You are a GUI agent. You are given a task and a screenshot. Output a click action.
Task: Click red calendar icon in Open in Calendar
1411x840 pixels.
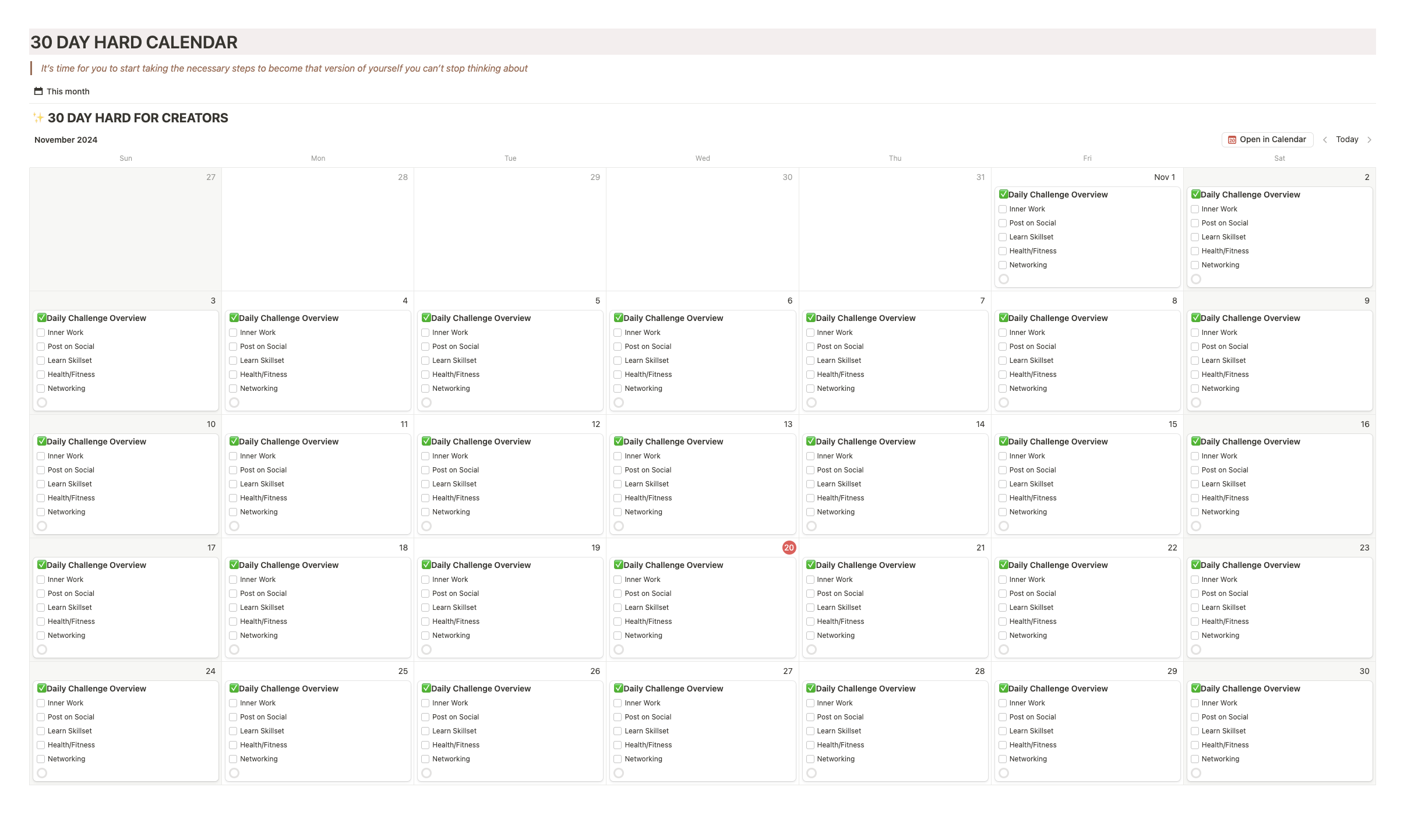click(x=1232, y=140)
